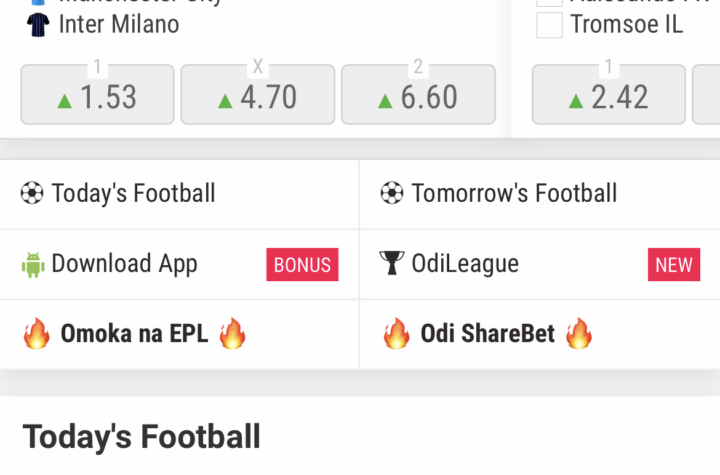Click soccer ball icon beside Tomorrow's Football
The width and height of the screenshot is (720, 475).
pyautogui.click(x=392, y=193)
